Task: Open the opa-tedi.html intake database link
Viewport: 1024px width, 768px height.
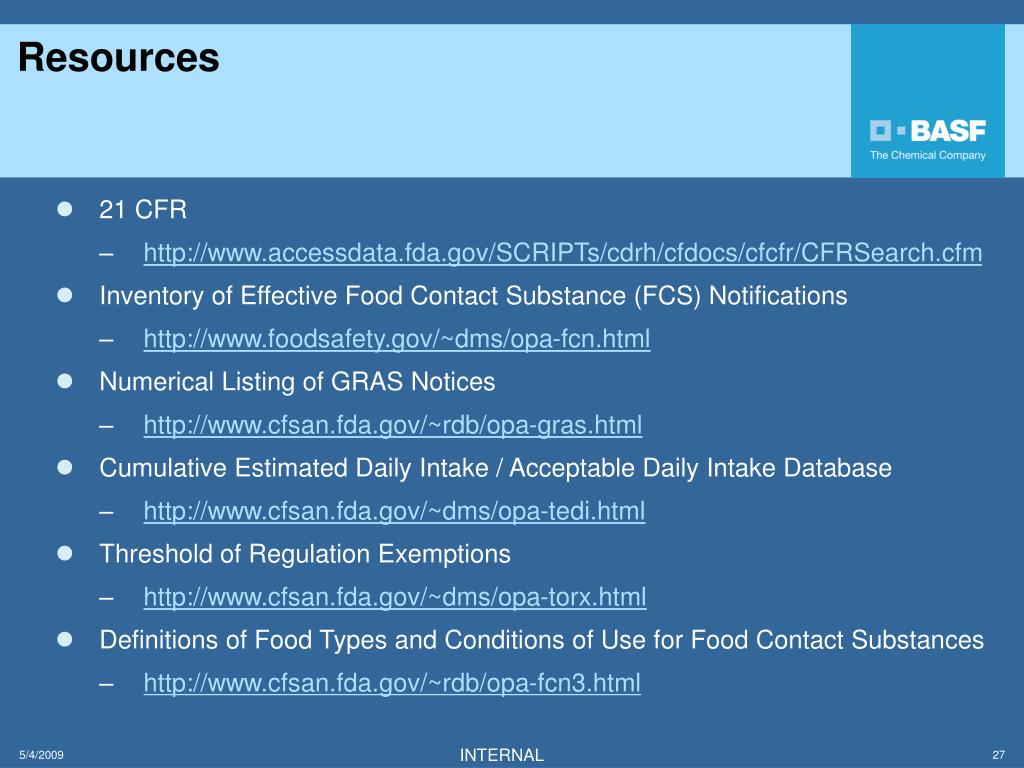Action: (394, 511)
